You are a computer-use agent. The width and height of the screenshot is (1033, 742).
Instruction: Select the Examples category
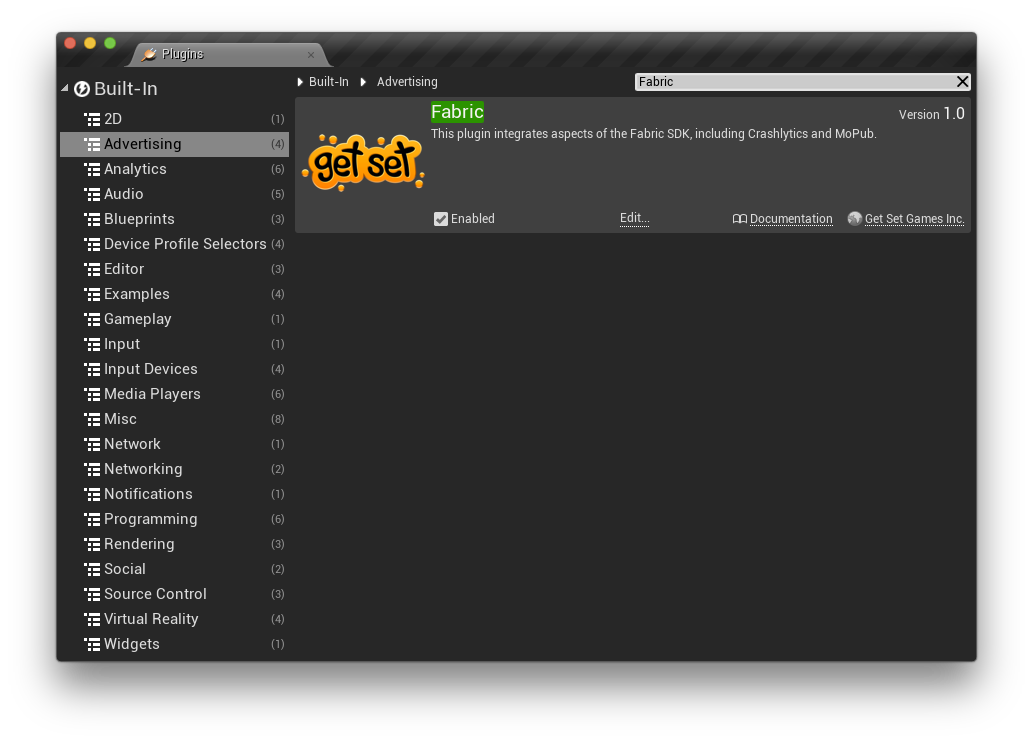point(175,295)
